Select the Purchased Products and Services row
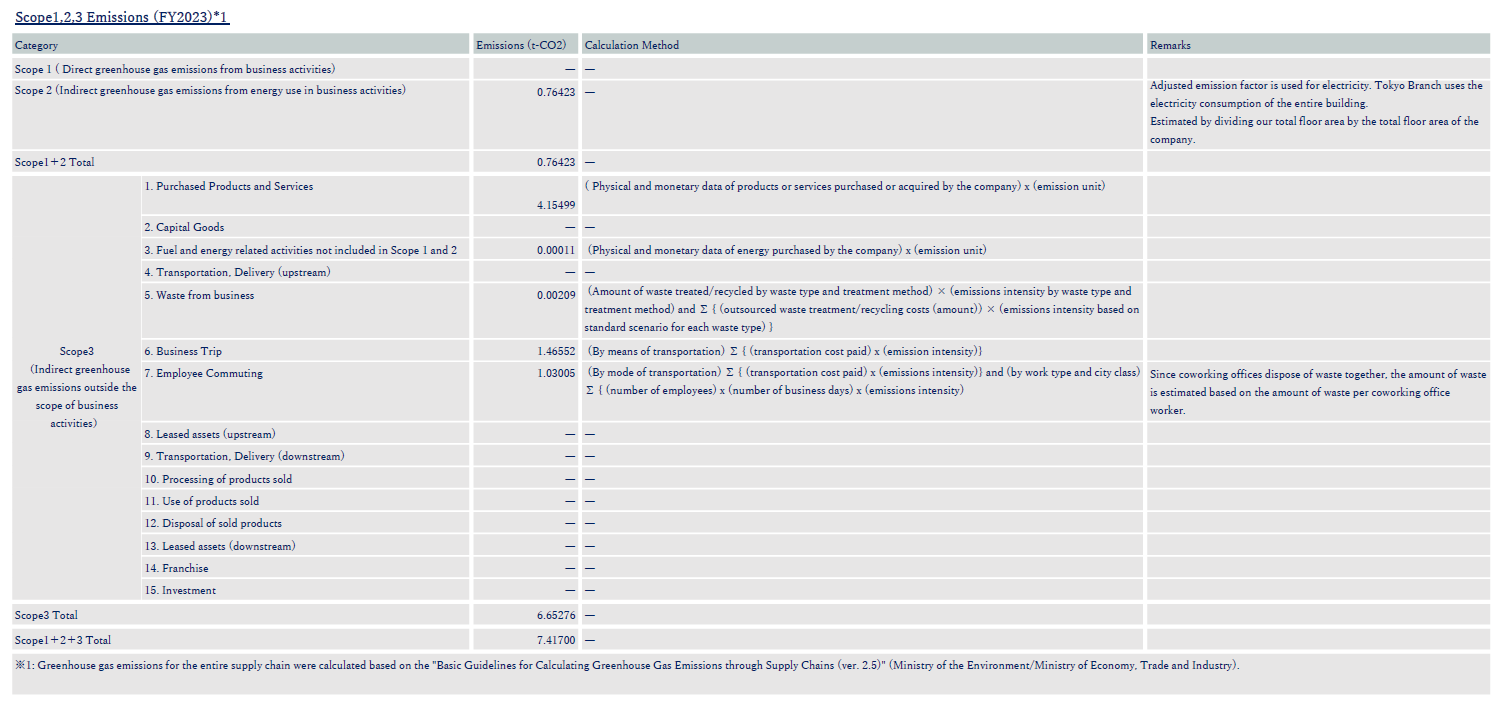The width and height of the screenshot is (1512, 708). tap(234, 187)
